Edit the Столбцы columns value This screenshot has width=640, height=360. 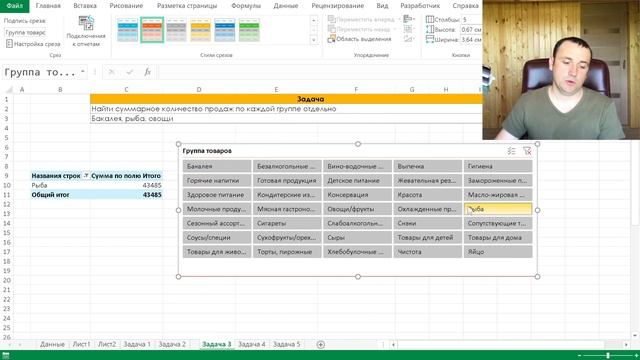pos(471,19)
